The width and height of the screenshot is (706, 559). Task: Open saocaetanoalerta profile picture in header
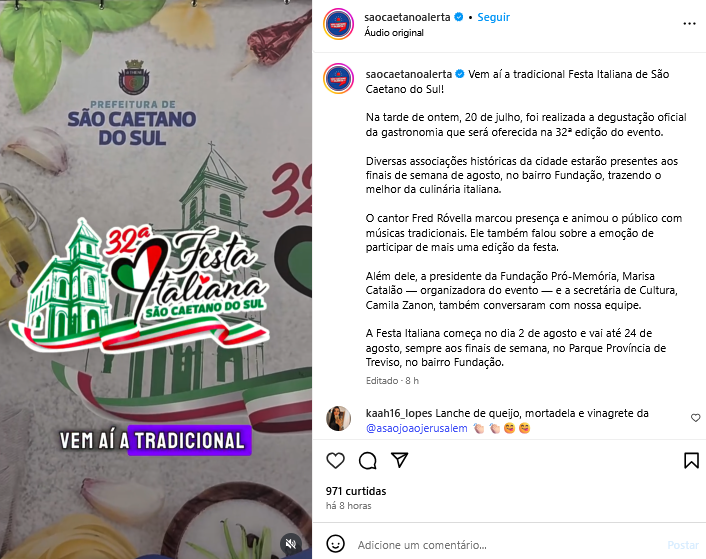tap(339, 24)
